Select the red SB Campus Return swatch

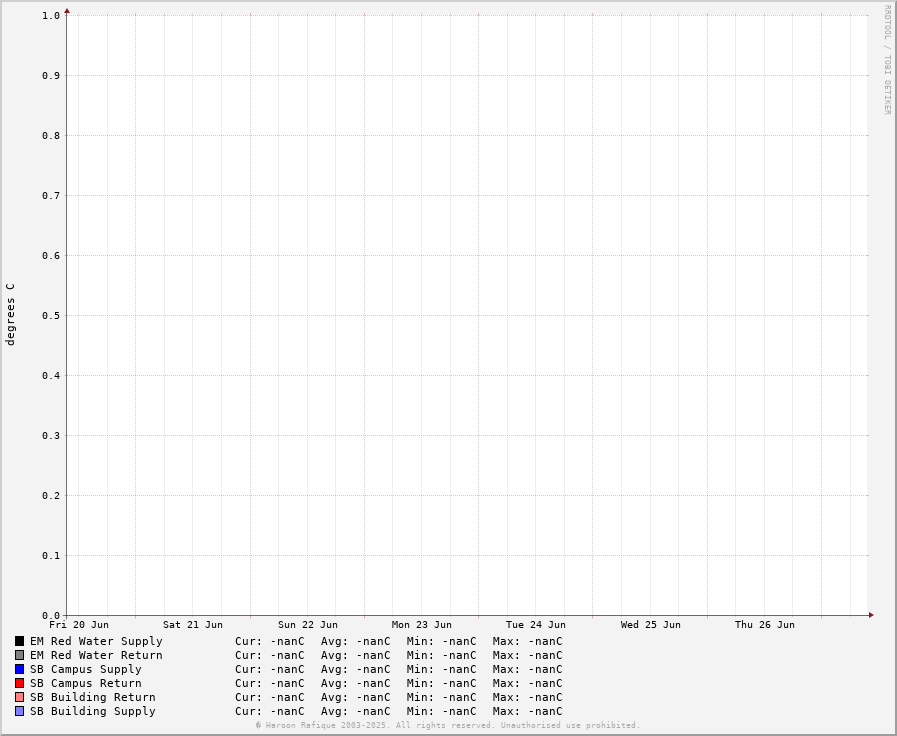pyautogui.click(x=19, y=683)
